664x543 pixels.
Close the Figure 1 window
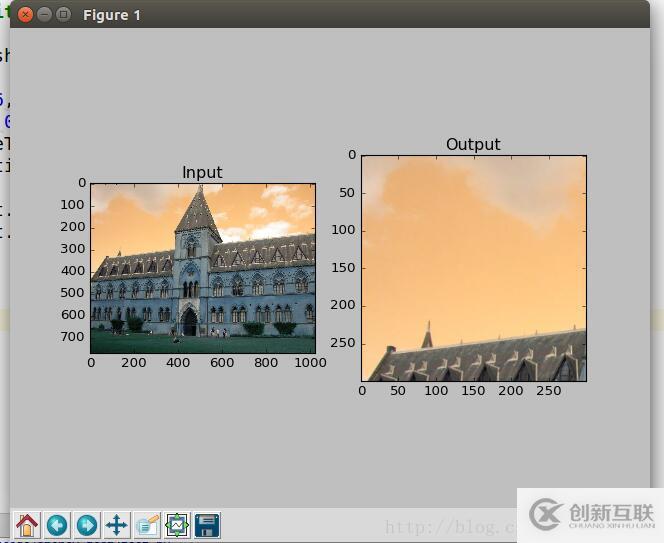coord(25,15)
